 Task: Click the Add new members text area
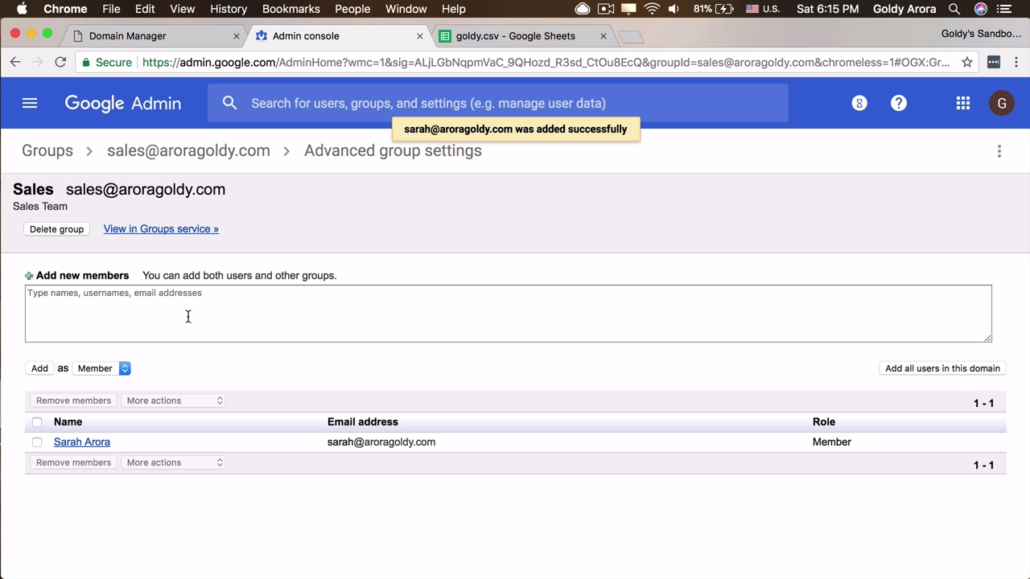point(508,313)
